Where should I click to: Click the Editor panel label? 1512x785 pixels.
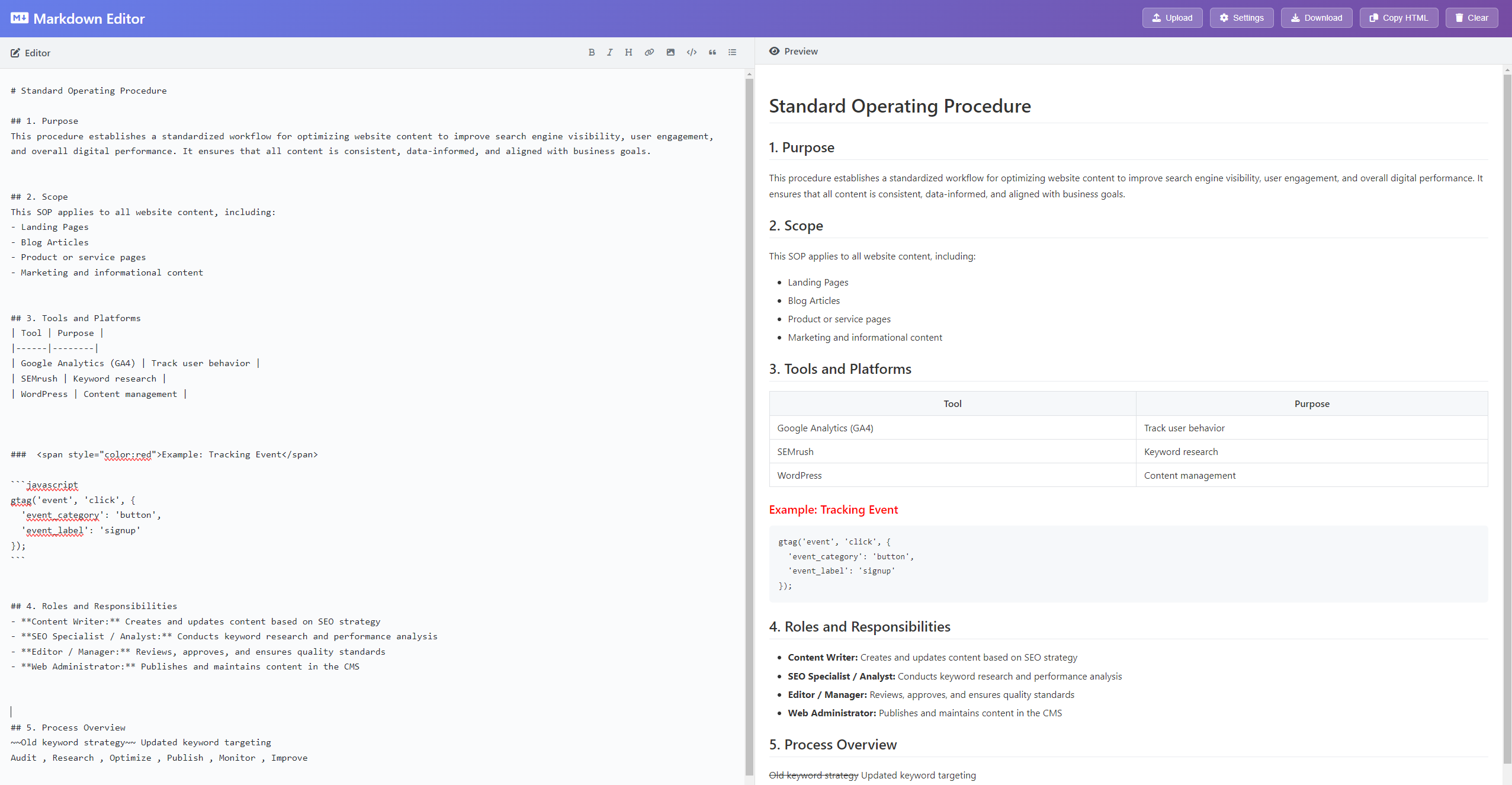(x=37, y=53)
